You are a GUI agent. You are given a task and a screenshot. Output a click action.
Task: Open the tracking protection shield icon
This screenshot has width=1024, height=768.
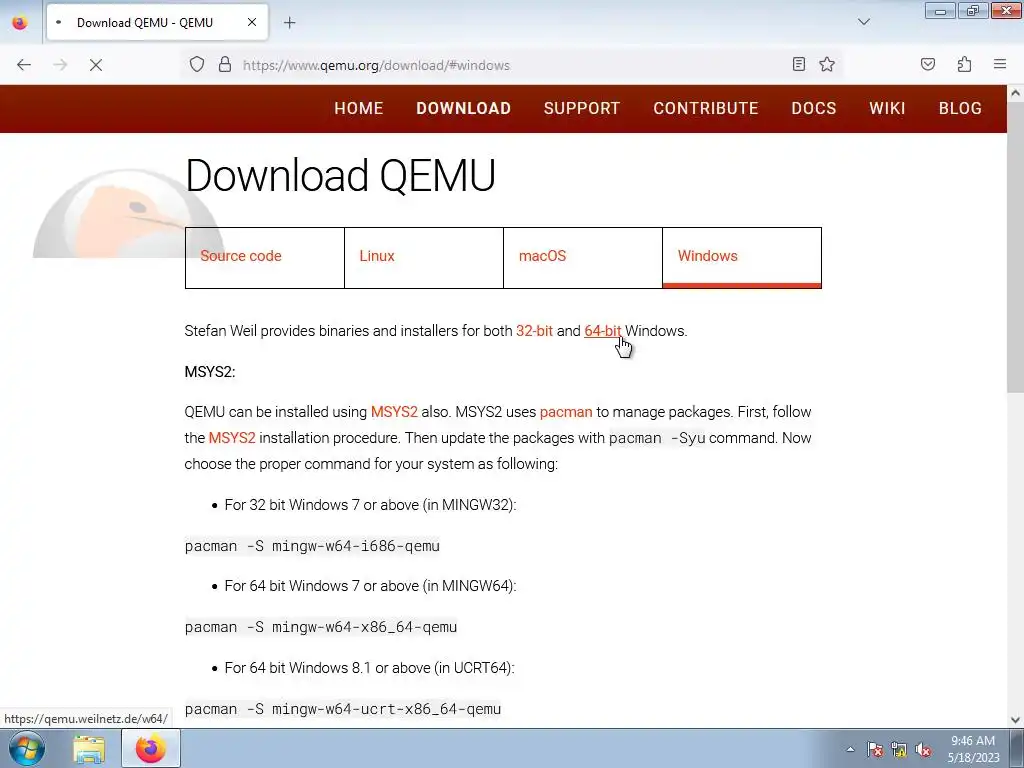(197, 65)
